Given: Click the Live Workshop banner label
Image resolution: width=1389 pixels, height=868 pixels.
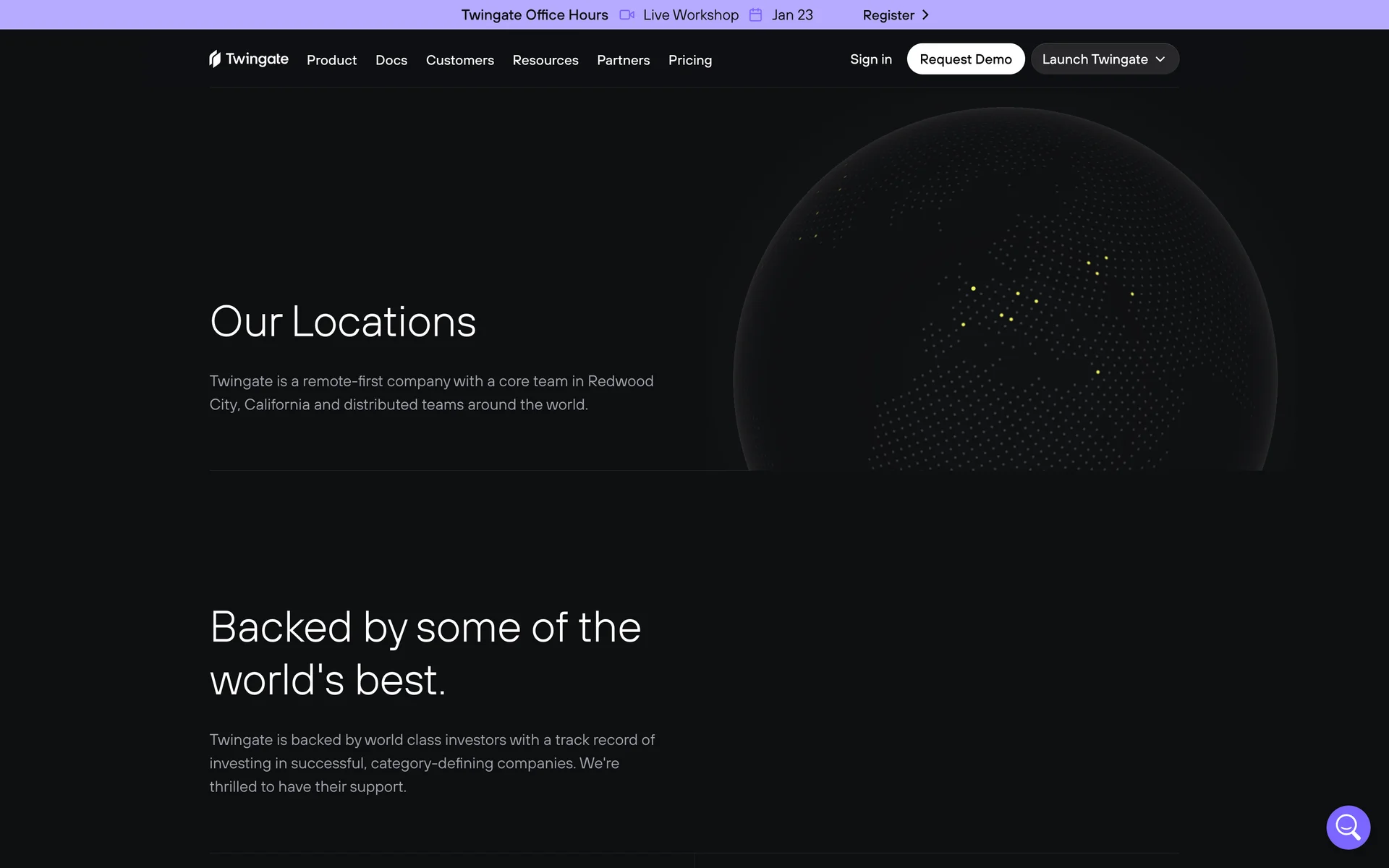Looking at the screenshot, I should pos(690,15).
